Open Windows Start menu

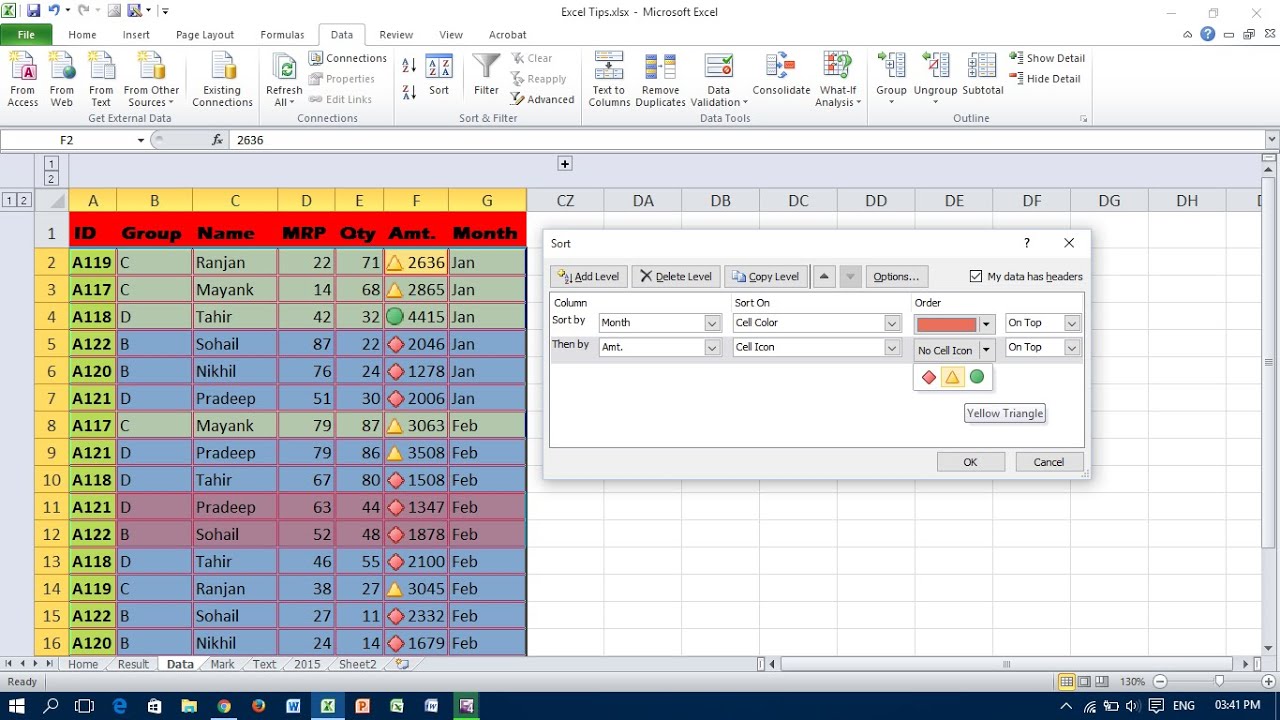pyautogui.click(x=17, y=706)
